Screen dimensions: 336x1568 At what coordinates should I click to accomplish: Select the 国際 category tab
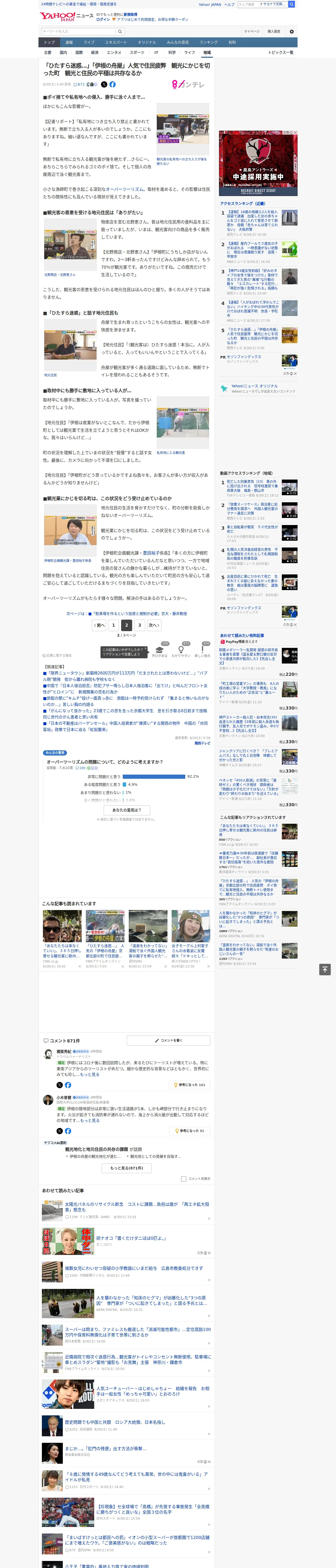(79, 52)
